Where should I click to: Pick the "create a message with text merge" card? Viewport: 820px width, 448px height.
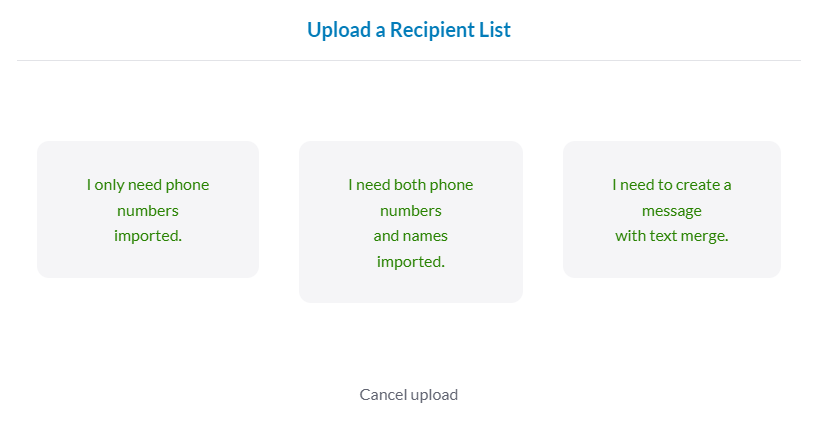tap(671, 210)
